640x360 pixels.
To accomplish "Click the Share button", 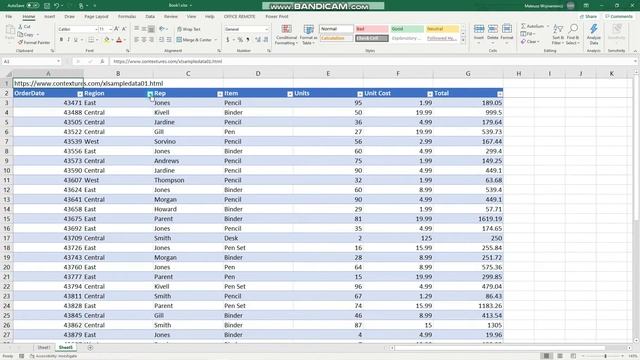I will coord(589,16).
